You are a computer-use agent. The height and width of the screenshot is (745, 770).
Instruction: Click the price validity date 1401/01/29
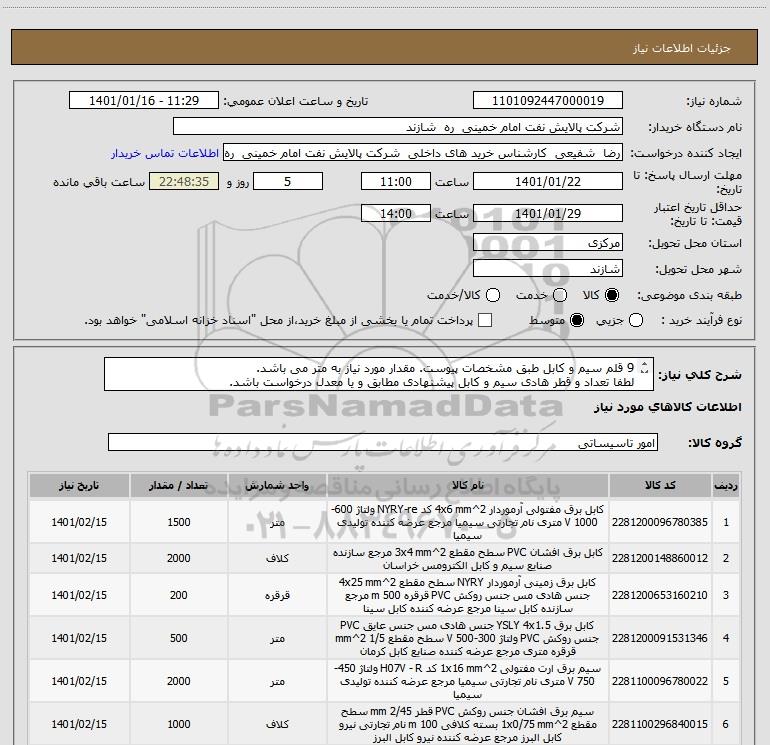(547, 214)
